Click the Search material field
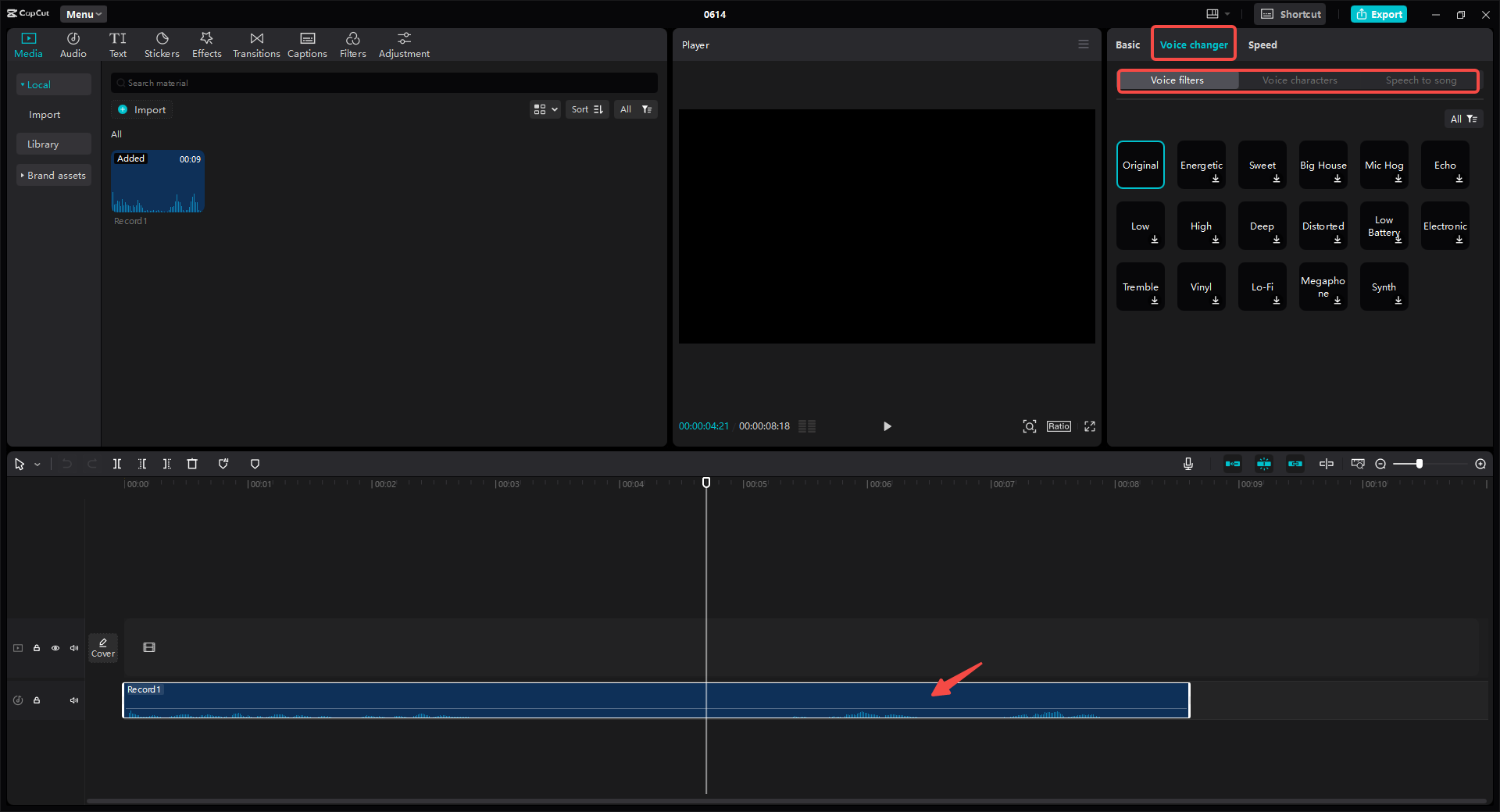Screen dimensions: 1500x812 pos(384,83)
